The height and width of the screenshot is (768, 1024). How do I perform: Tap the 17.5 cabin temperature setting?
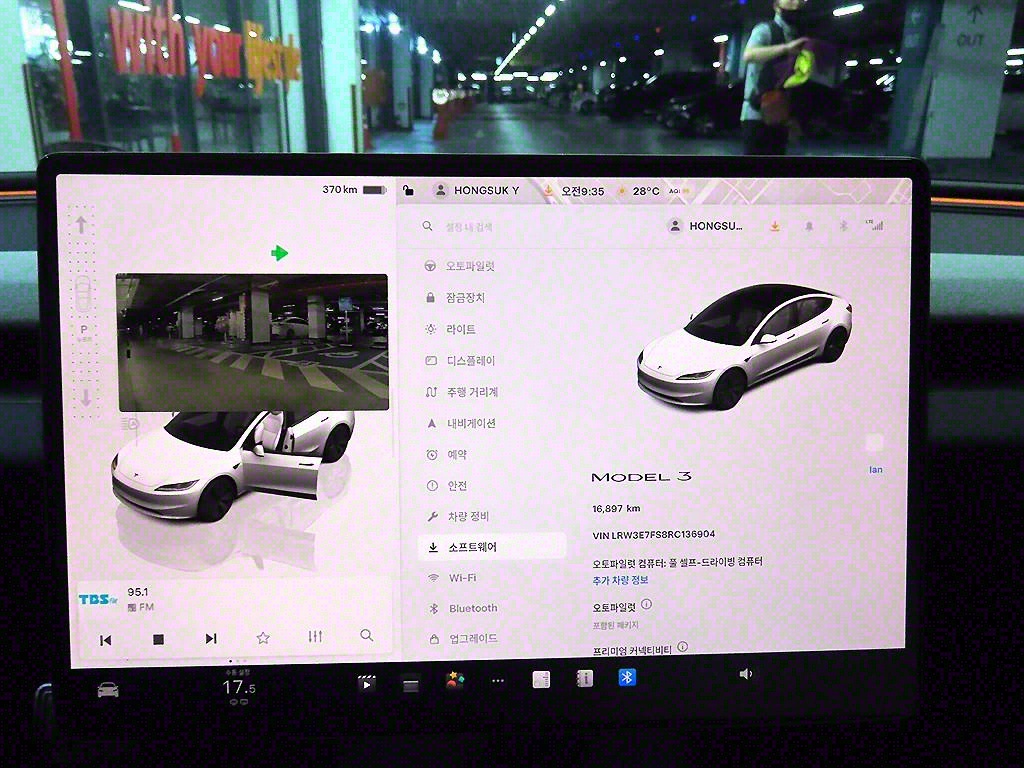(x=238, y=688)
